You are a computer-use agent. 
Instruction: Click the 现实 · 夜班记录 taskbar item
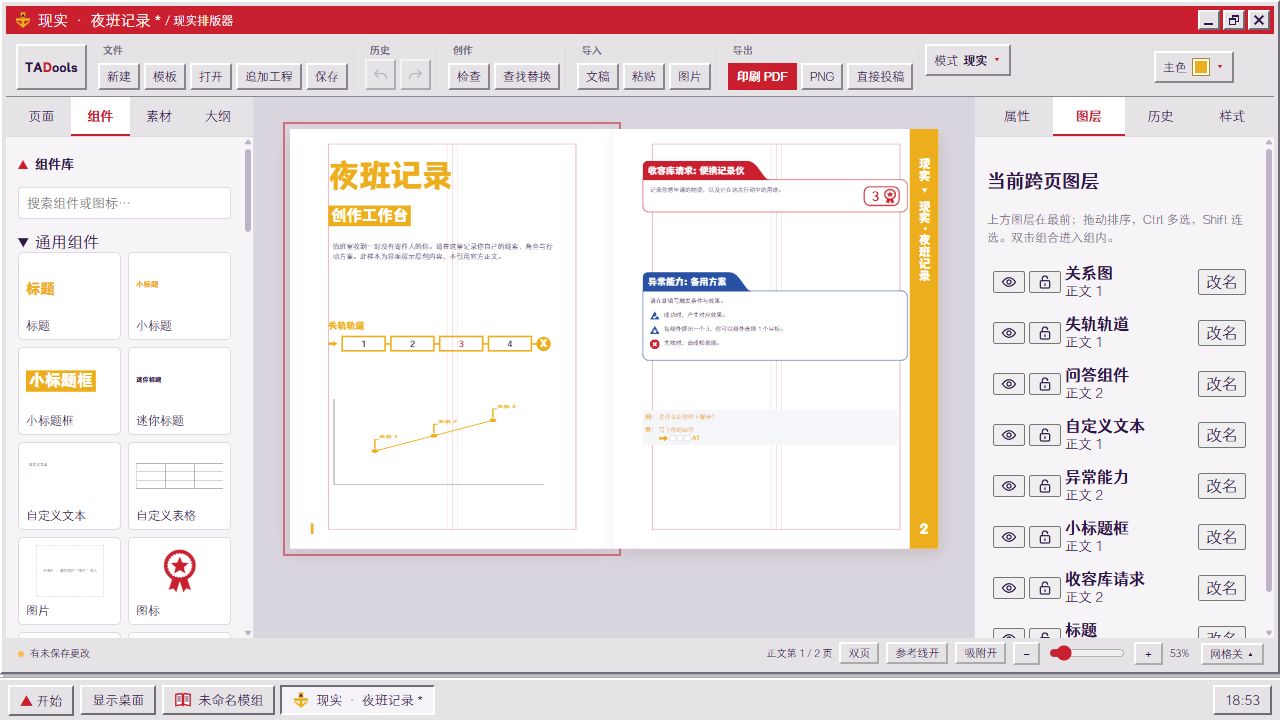pyautogui.click(x=358, y=700)
